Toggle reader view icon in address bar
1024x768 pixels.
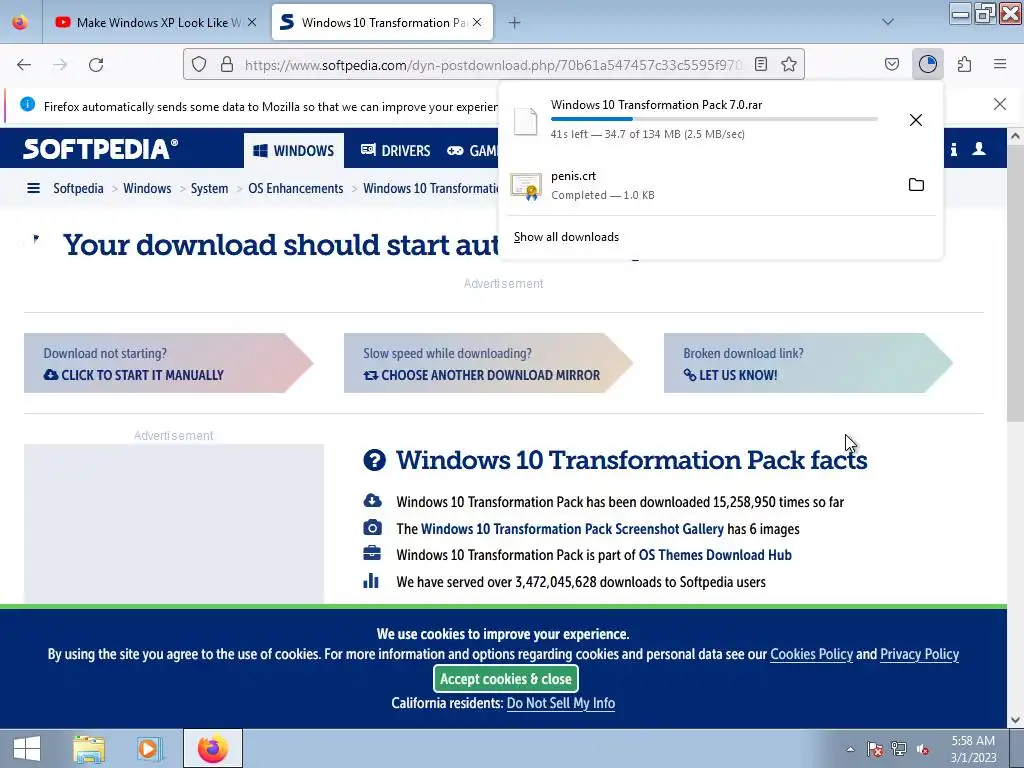coord(761,64)
